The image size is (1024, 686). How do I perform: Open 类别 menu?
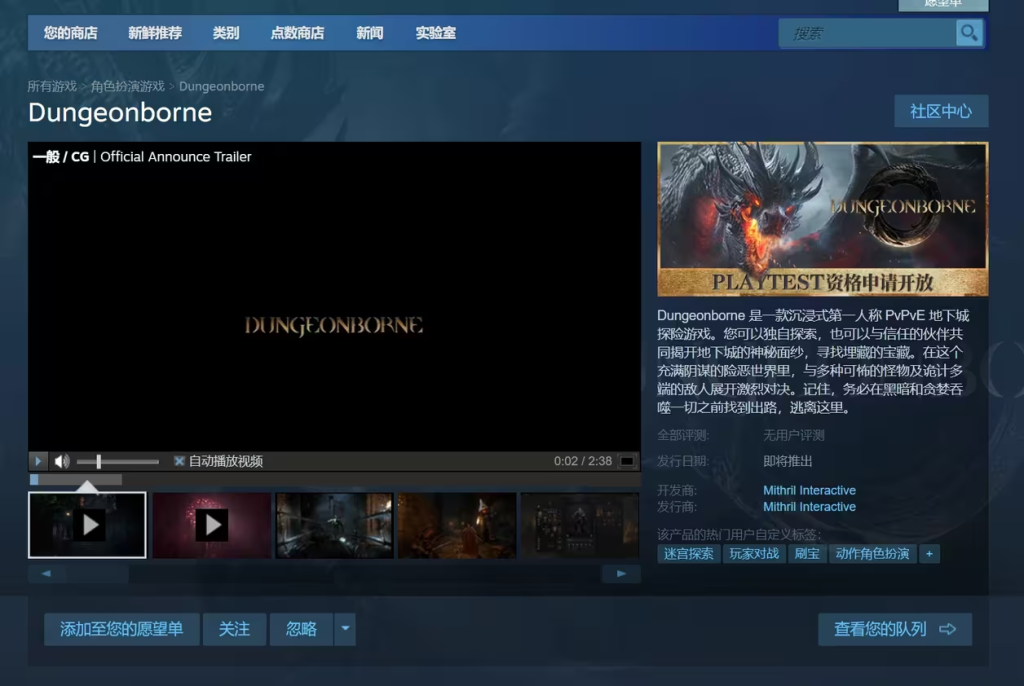coord(226,33)
